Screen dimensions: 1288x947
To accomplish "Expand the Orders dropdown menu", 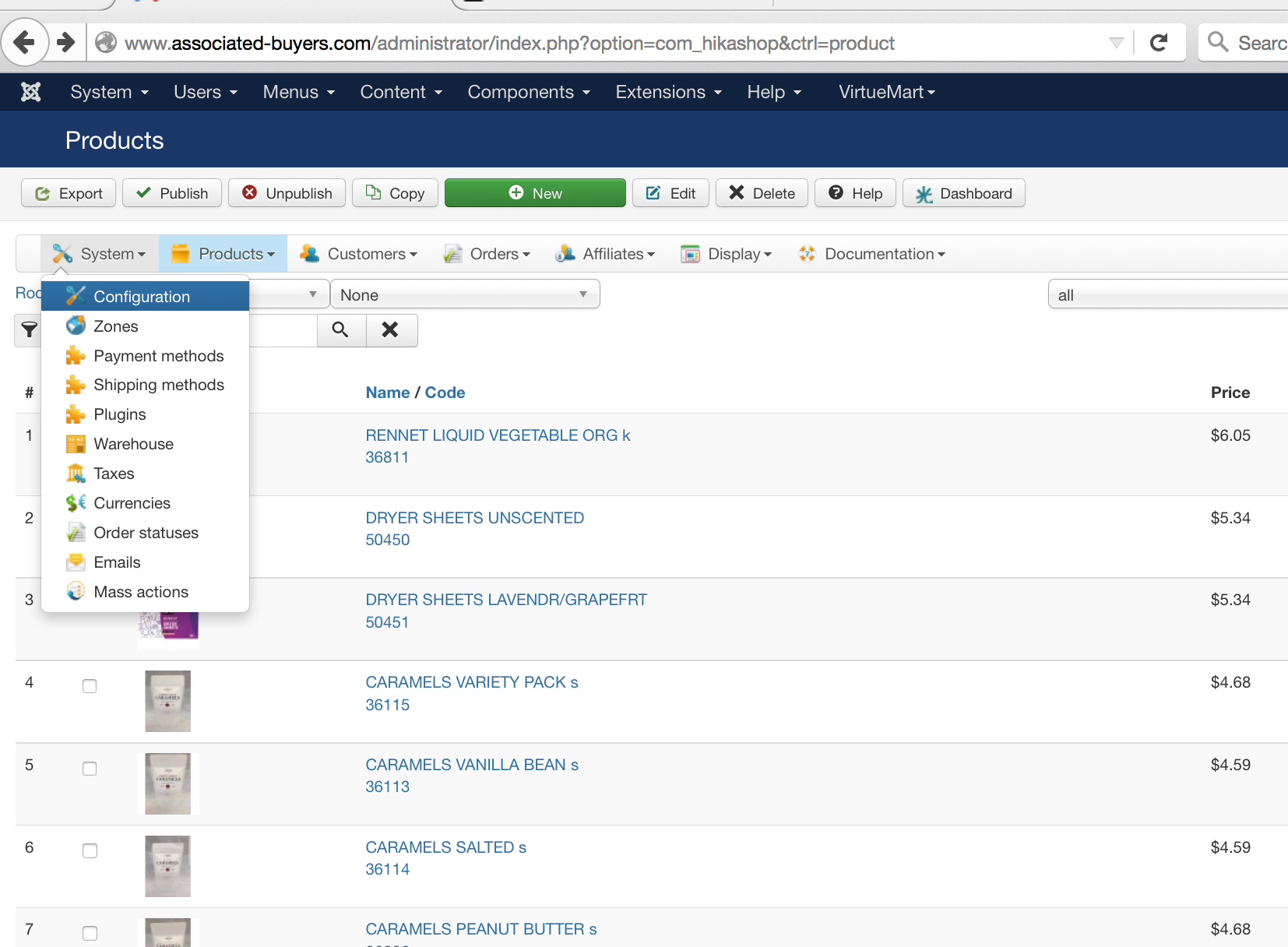I will (x=487, y=254).
